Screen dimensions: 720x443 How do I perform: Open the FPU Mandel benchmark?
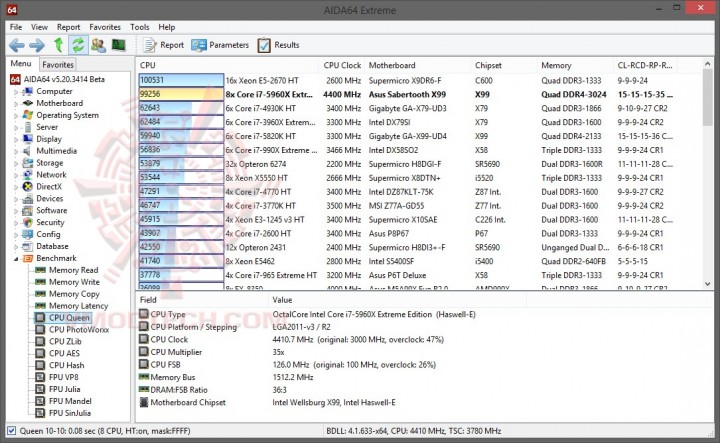pos(70,401)
